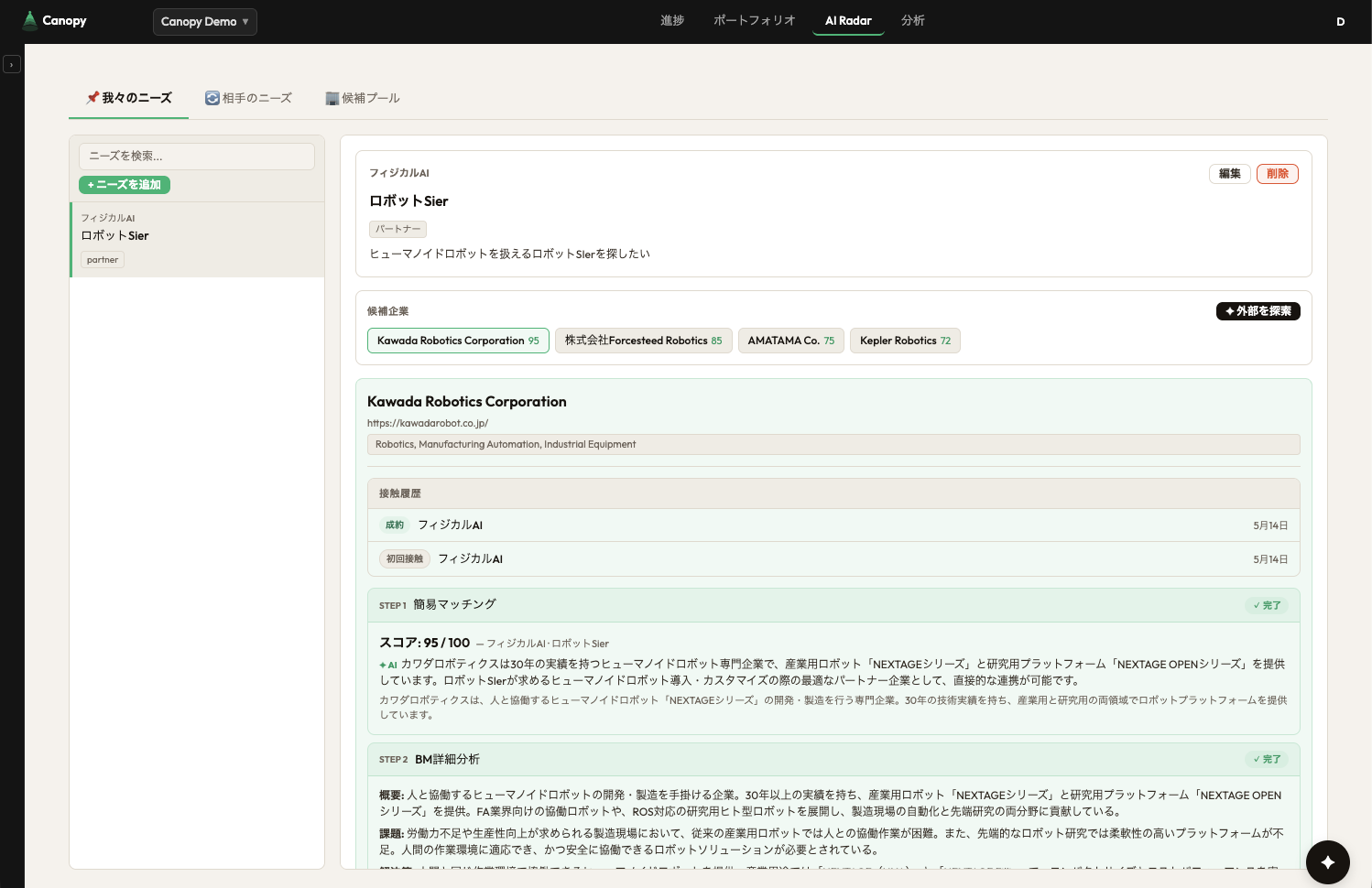Select the AI Radar navigation item
The image size is (1372, 888).
click(x=848, y=20)
